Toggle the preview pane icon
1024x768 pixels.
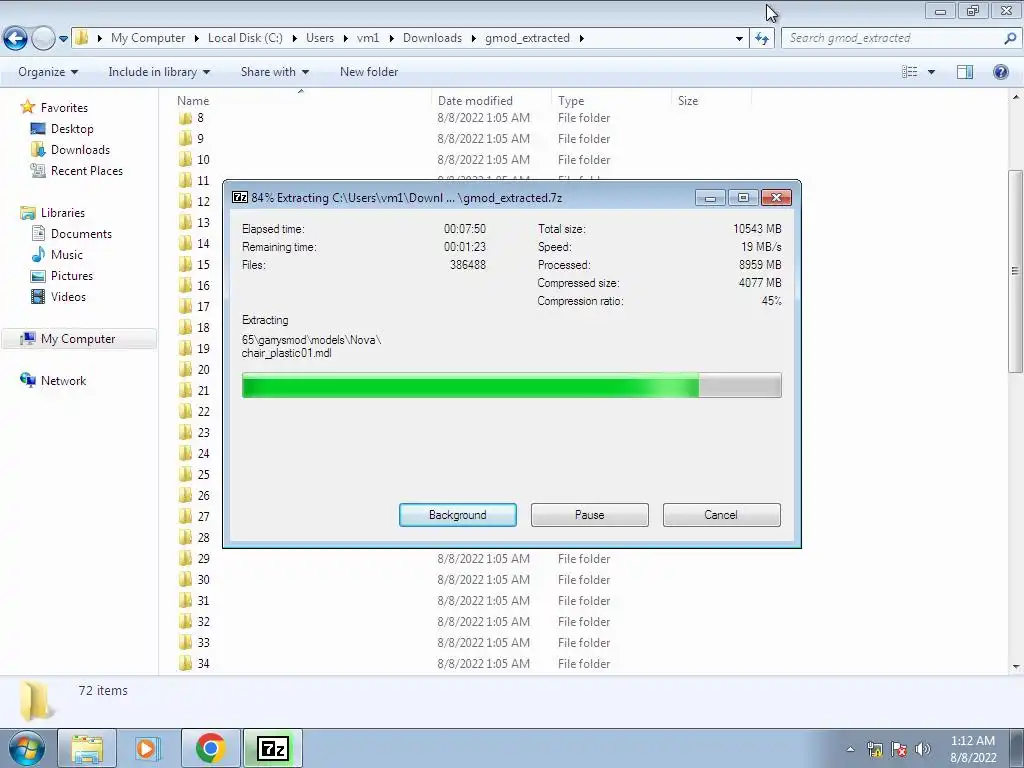tap(965, 72)
